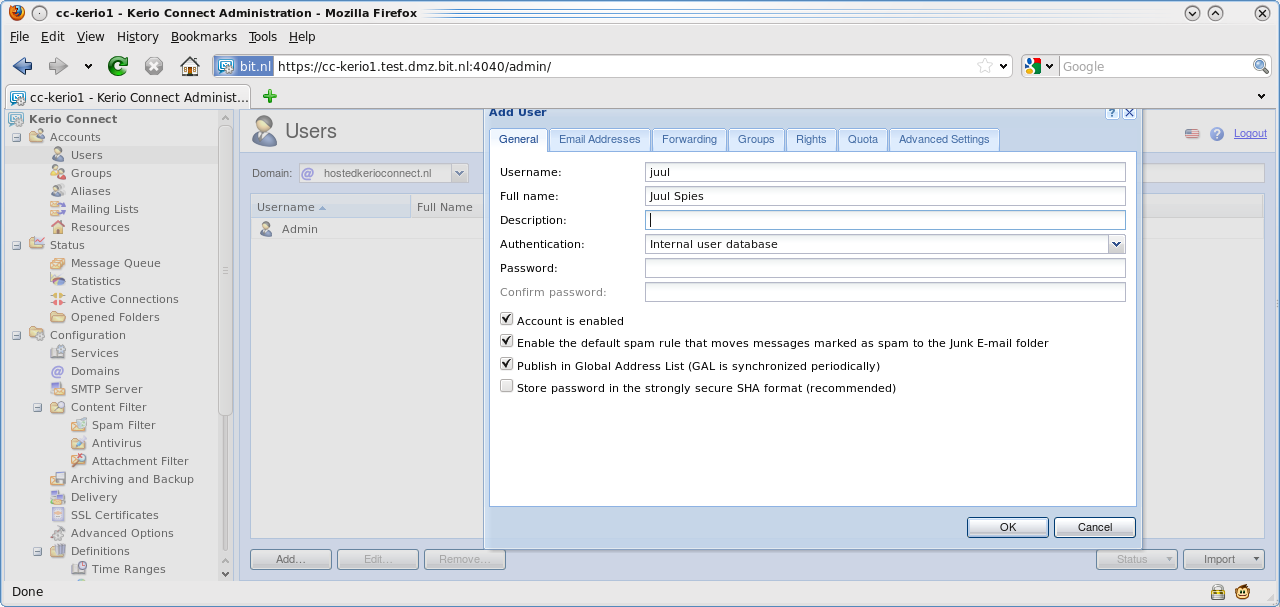Screen dimensions: 1280x607
Task: Open a new tab with the green plus
Action: (x=269, y=97)
